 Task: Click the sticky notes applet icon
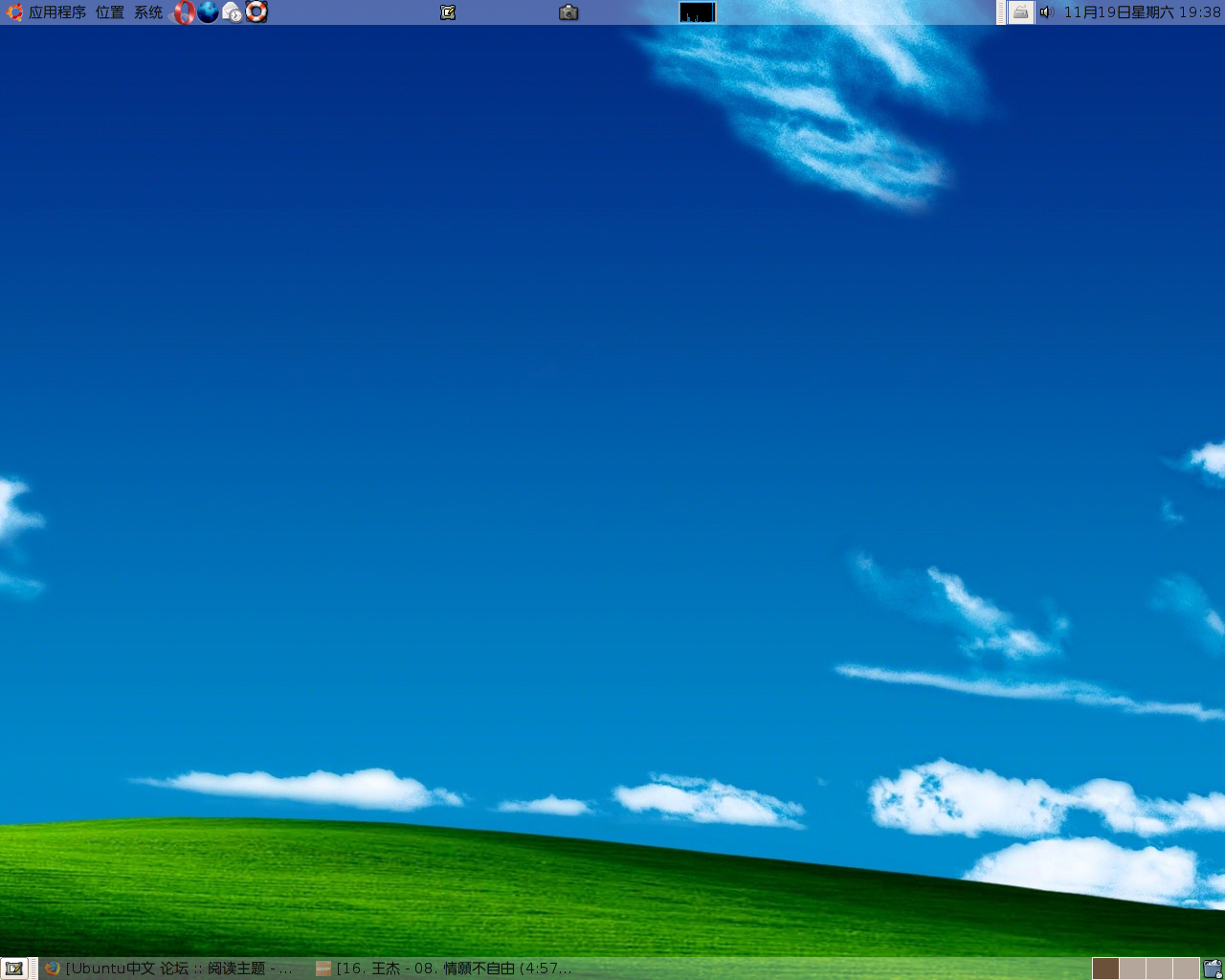pos(448,12)
